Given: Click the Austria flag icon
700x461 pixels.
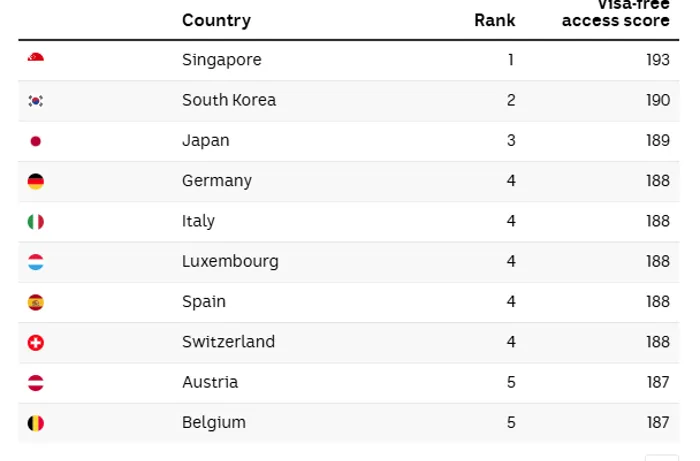Looking at the screenshot, I should [x=36, y=382].
